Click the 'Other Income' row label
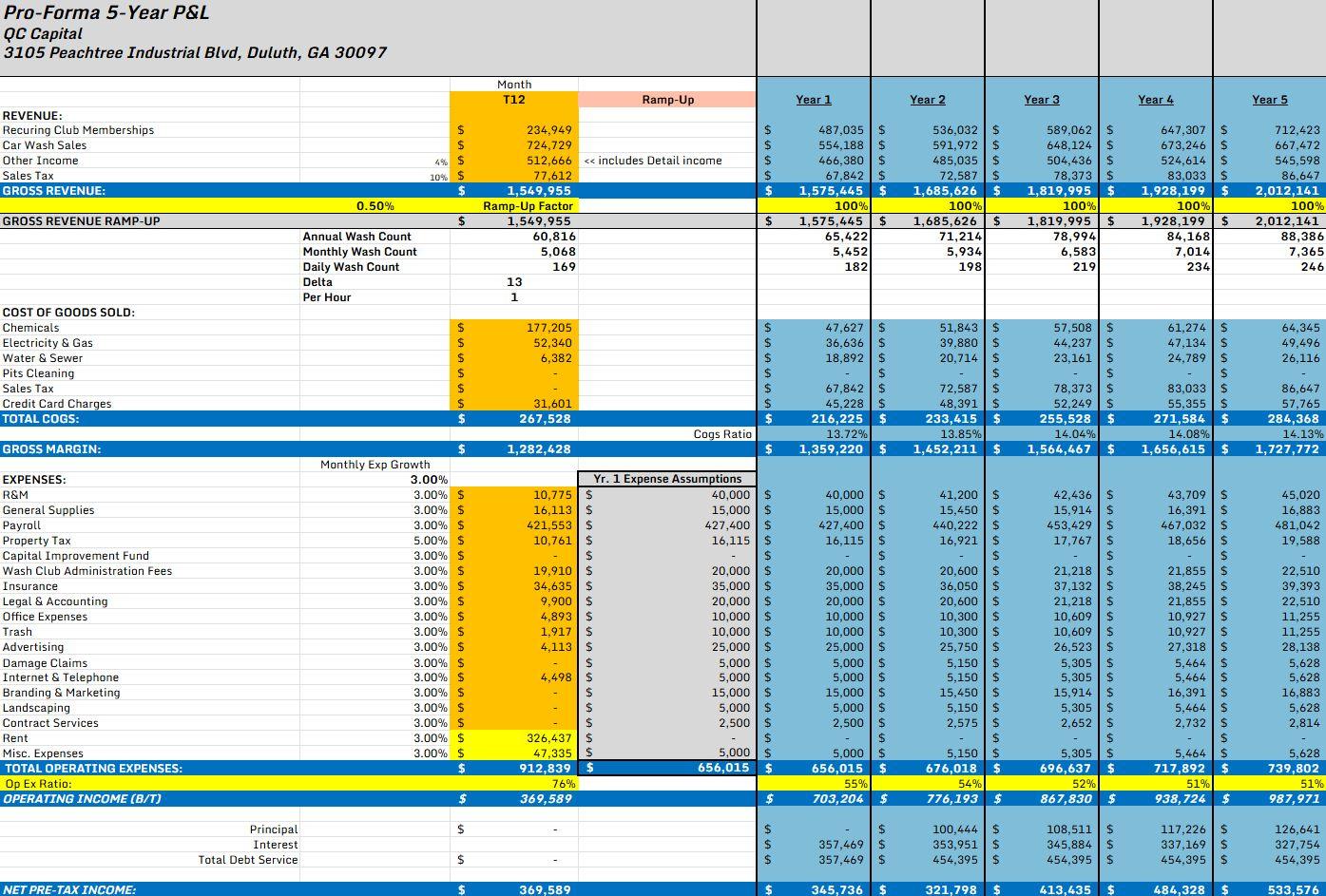The image size is (1326, 896). click(41, 161)
